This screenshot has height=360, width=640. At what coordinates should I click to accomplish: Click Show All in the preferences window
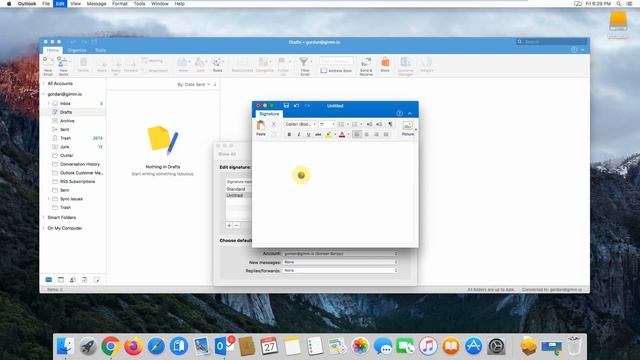coord(227,154)
